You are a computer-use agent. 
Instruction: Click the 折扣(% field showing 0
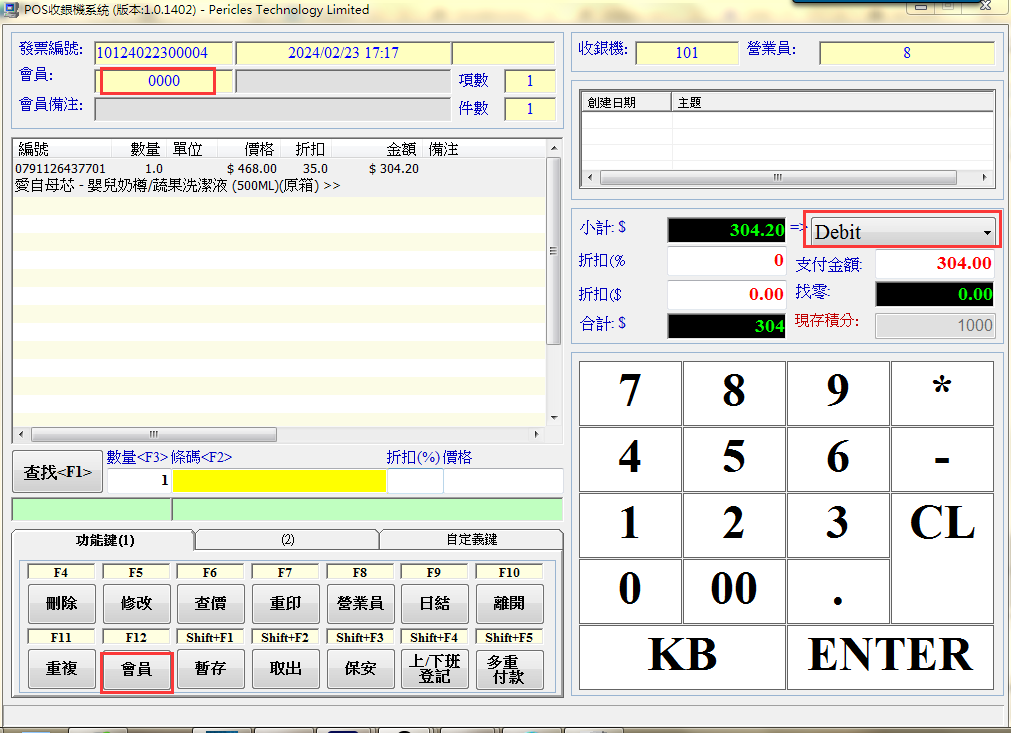(726, 260)
